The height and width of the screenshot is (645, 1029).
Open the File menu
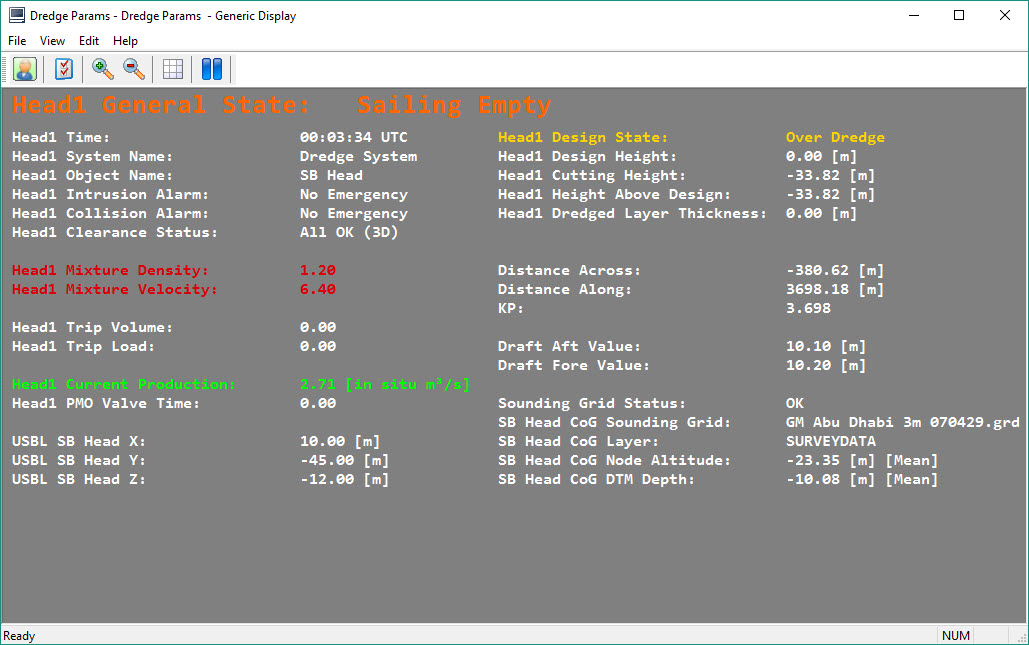17,41
